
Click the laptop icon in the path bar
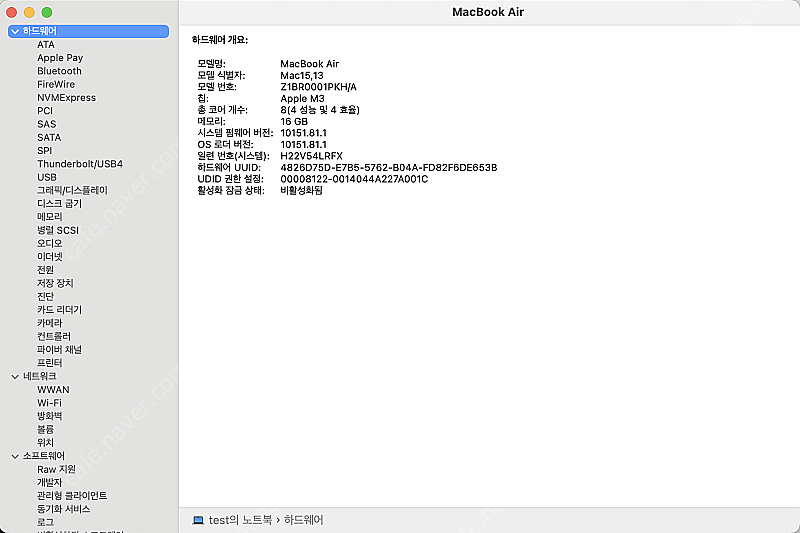(x=198, y=520)
